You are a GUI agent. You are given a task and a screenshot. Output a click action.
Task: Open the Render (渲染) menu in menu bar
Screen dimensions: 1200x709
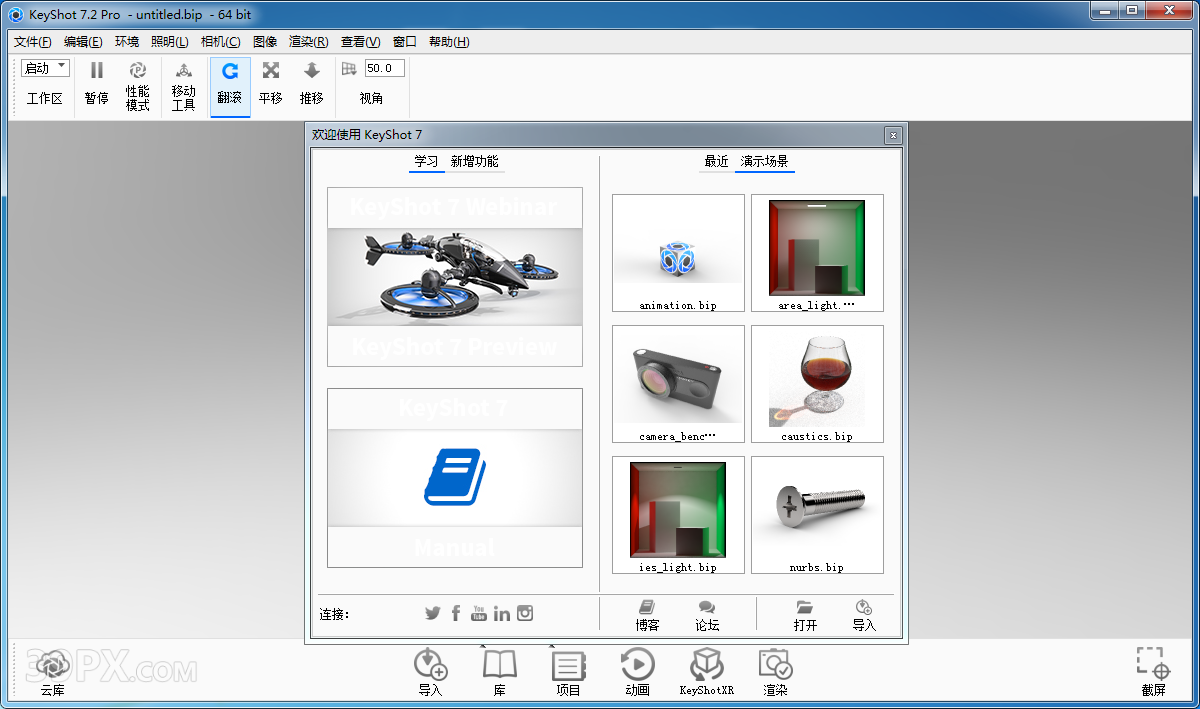click(308, 42)
